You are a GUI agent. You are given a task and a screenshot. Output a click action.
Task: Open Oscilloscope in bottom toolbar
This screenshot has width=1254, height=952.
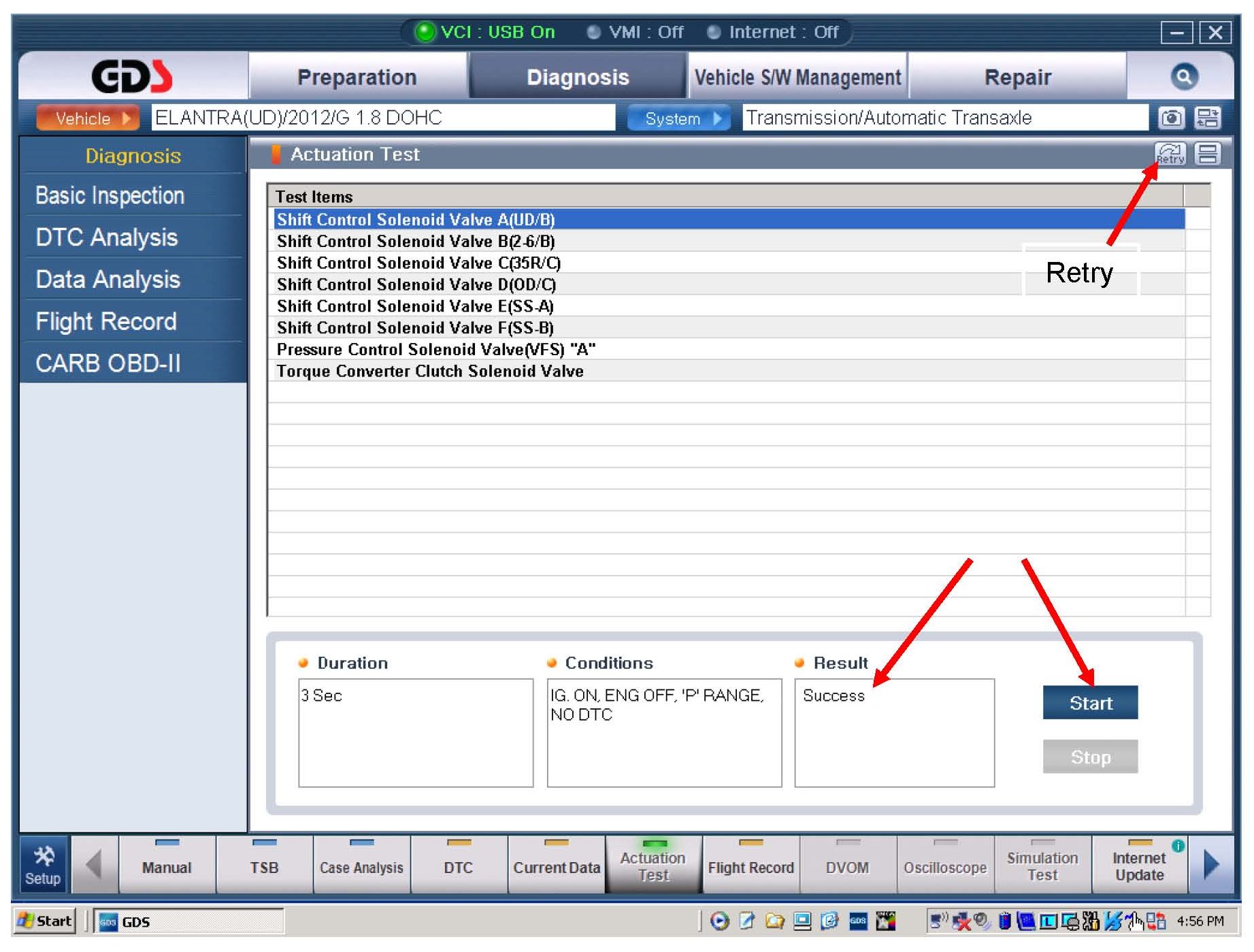pos(944,868)
